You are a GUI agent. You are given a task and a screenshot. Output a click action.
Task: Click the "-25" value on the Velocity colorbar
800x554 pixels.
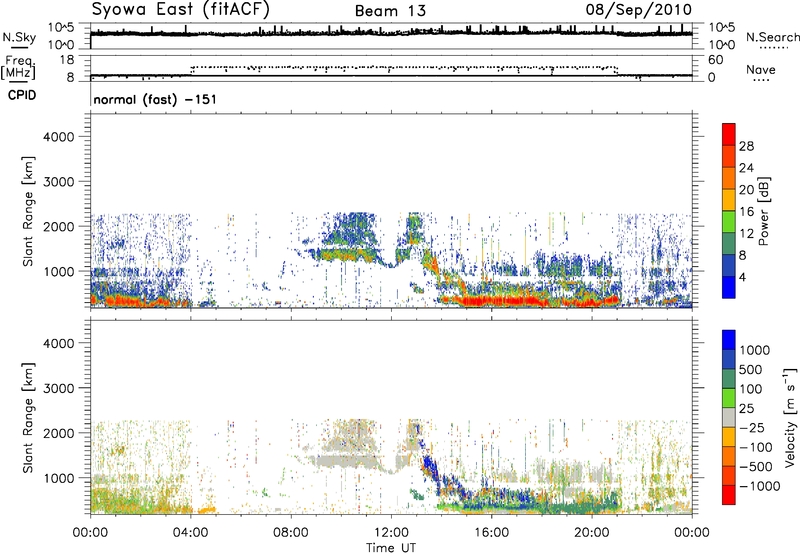tap(751, 428)
